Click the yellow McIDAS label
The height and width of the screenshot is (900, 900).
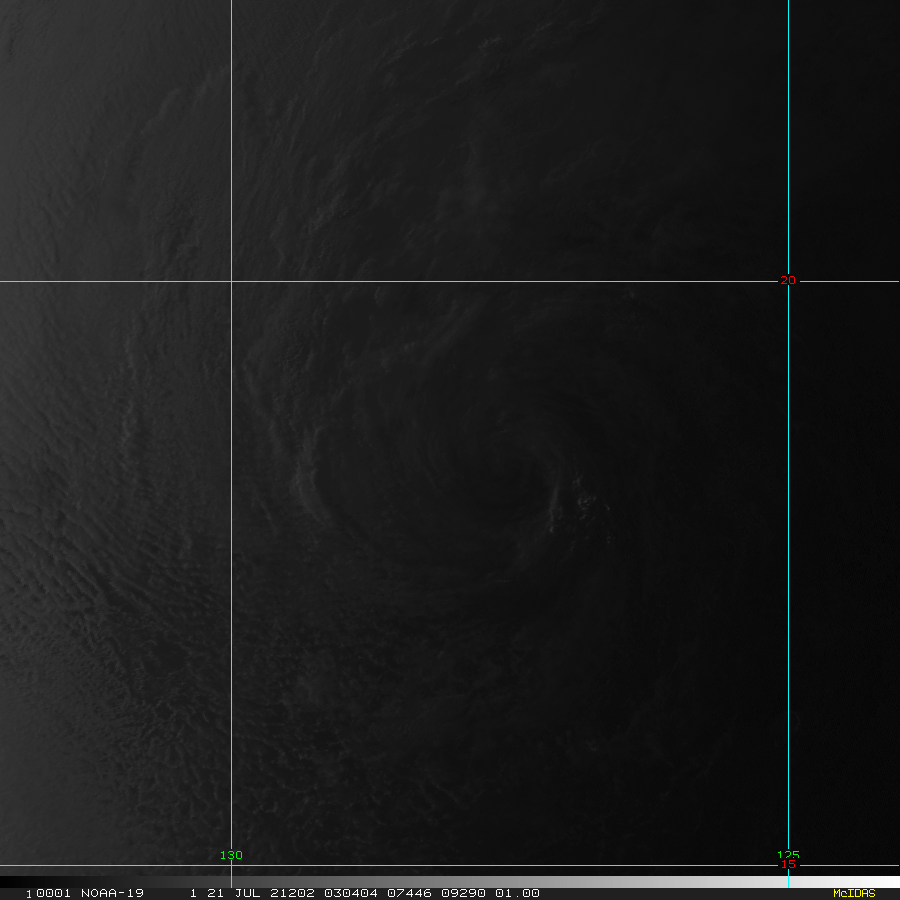point(853,893)
